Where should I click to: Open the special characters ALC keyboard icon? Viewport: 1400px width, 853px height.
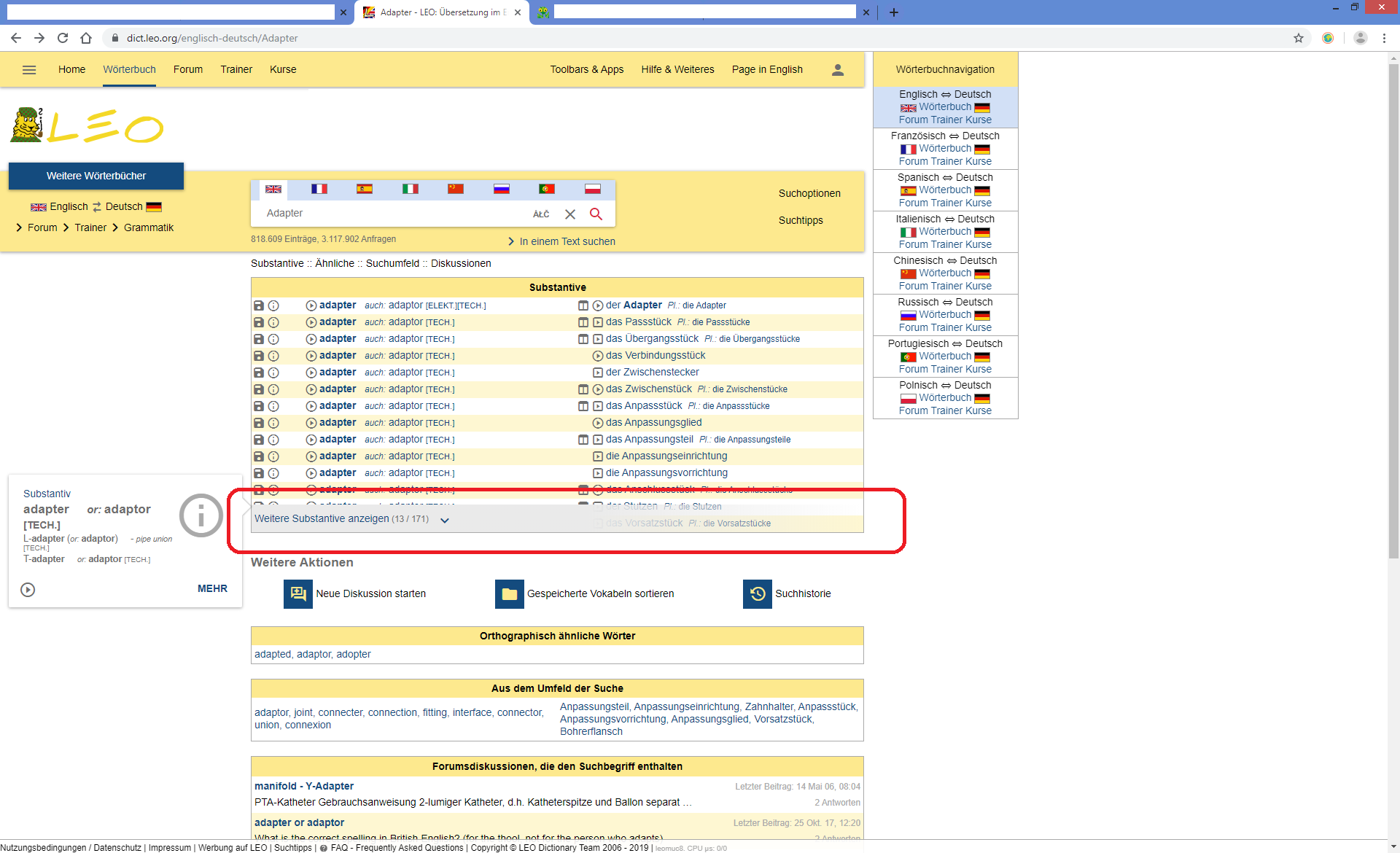pos(541,214)
